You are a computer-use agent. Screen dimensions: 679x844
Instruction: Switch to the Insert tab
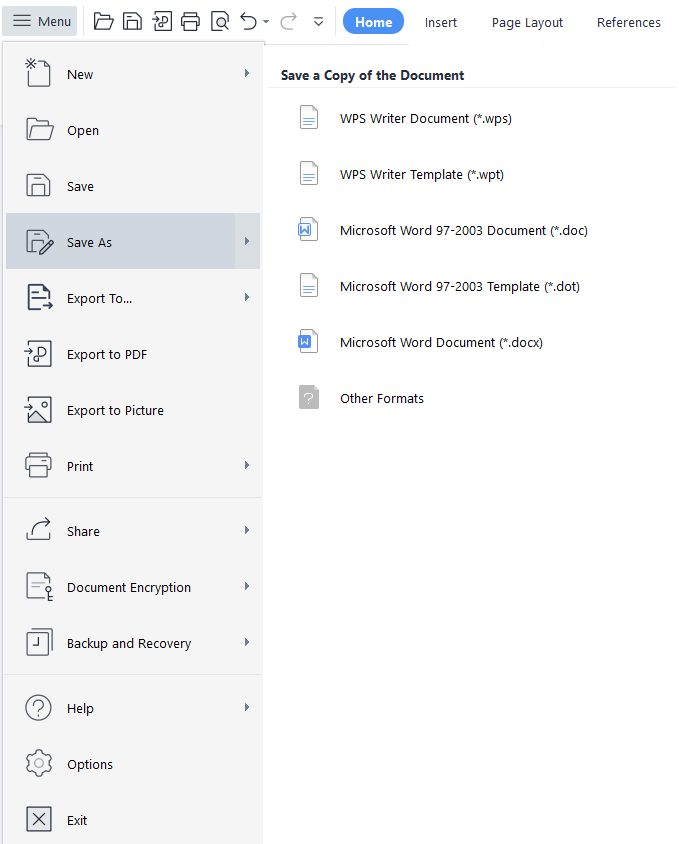pos(440,23)
